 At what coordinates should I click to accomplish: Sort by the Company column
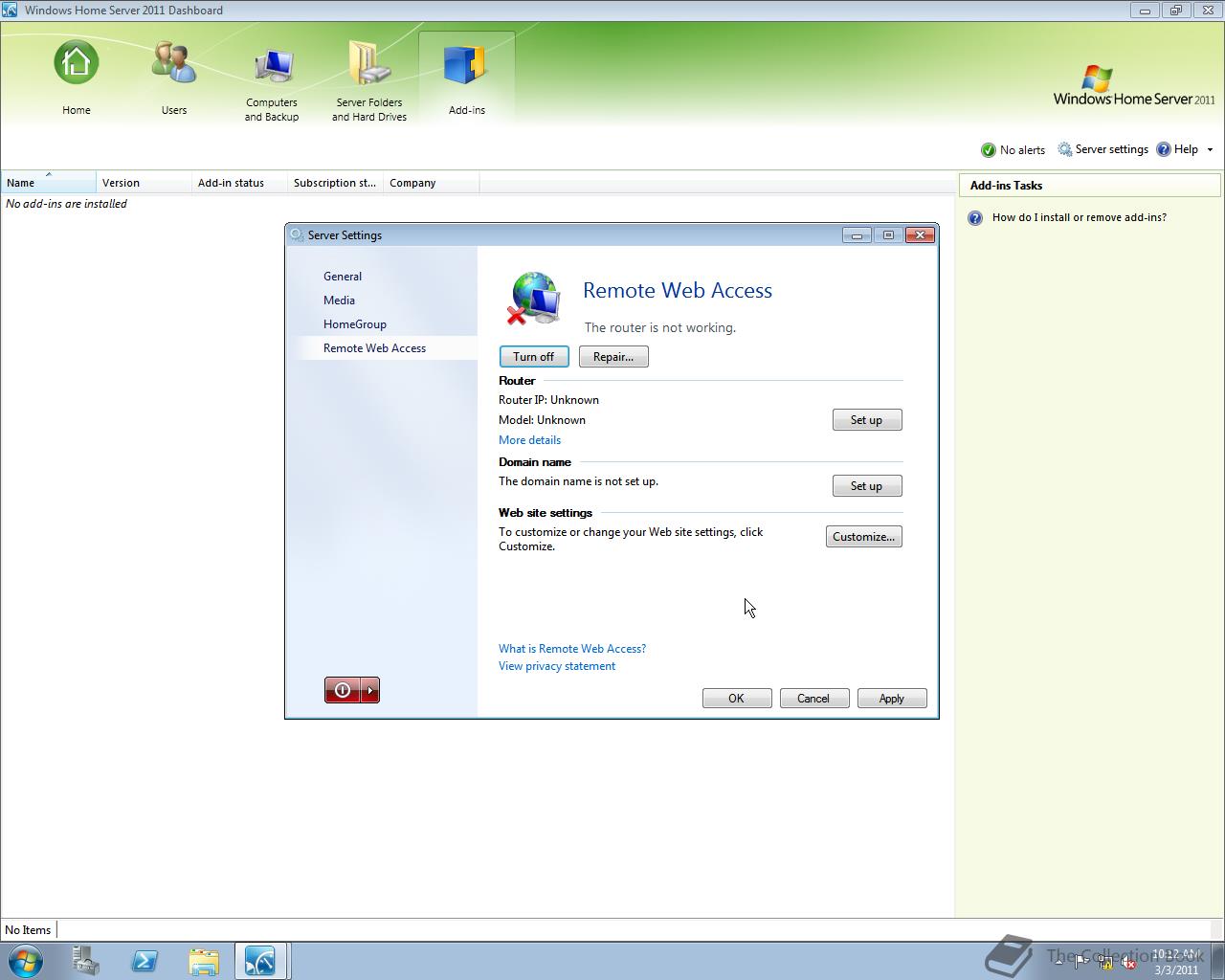pyautogui.click(x=432, y=183)
